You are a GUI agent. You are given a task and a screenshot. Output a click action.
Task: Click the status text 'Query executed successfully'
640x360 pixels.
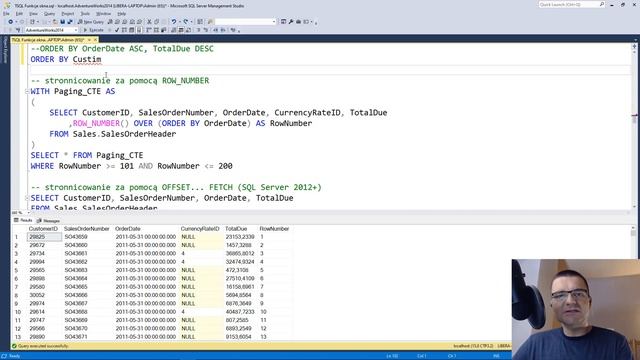(x=43, y=346)
